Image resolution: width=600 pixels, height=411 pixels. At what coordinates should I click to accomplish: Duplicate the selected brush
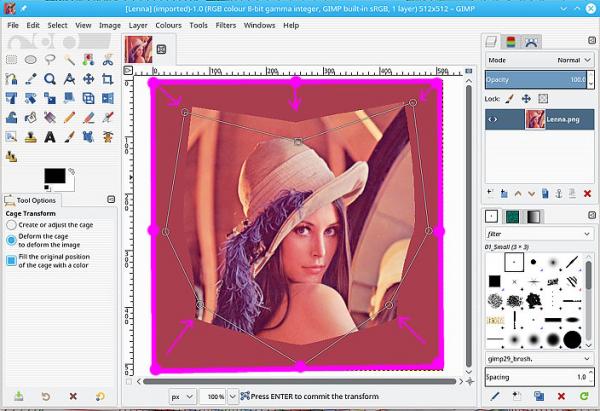point(539,396)
